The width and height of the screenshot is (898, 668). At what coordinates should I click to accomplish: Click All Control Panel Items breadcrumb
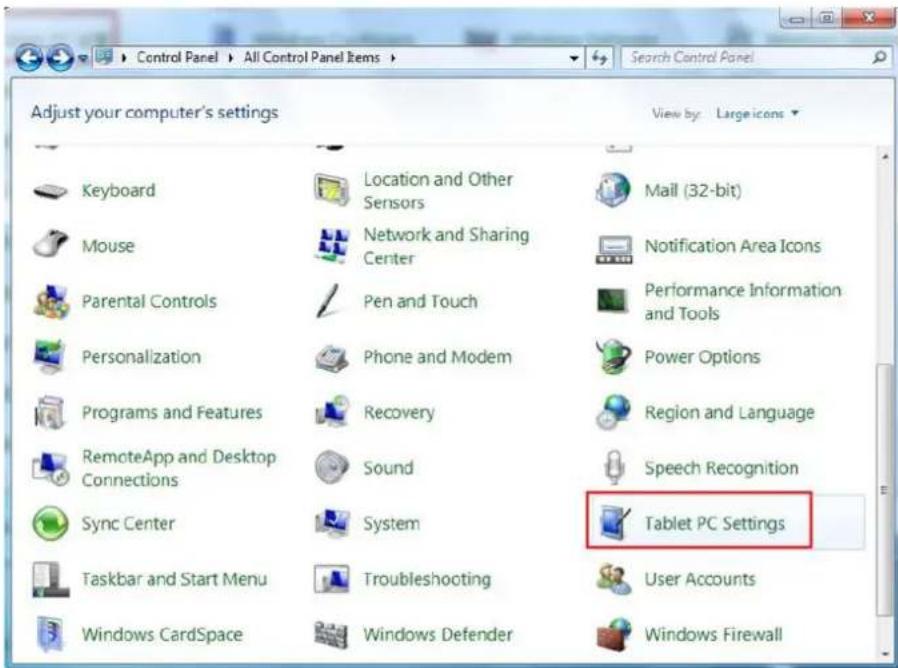[x=312, y=57]
